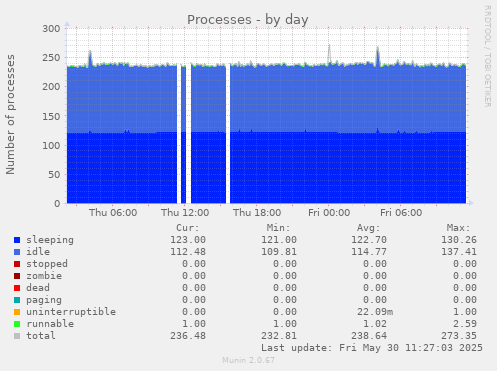Image resolution: width=497 pixels, height=371 pixels.
Task: Click the 'dead' legend label
Action: 38,288
